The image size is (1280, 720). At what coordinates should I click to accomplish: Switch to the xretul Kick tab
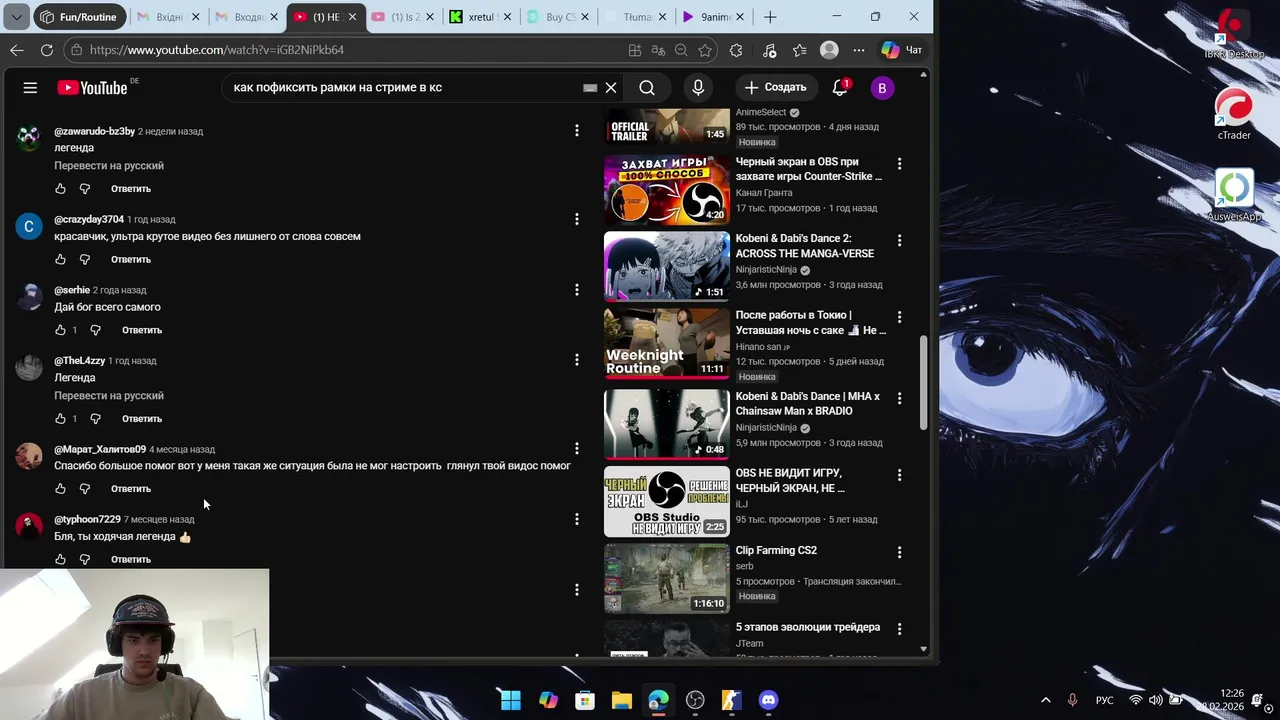click(481, 17)
